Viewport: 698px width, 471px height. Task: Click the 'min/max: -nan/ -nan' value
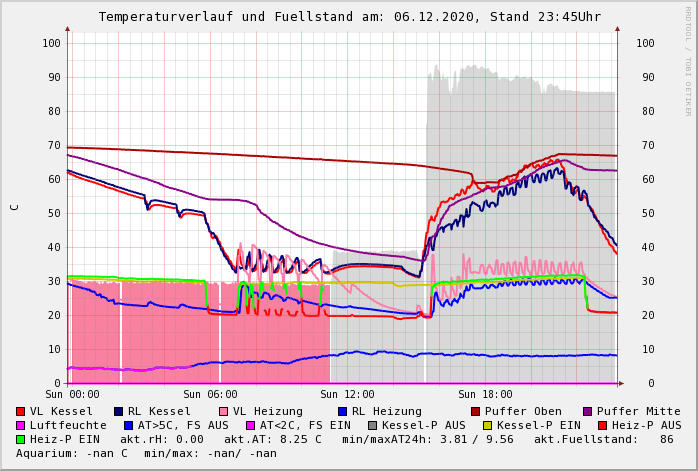point(211,454)
